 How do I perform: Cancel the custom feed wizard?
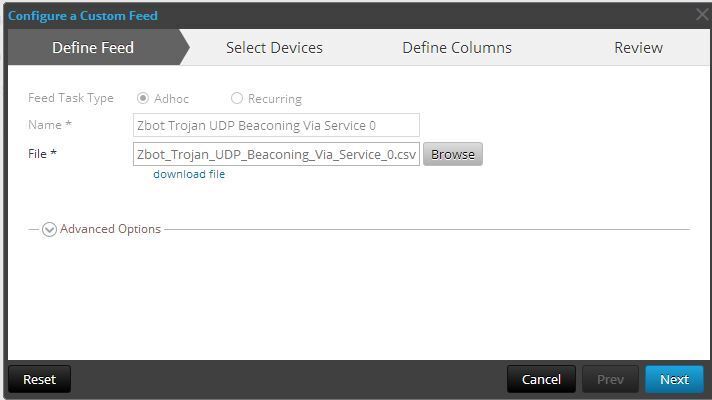[x=541, y=379]
